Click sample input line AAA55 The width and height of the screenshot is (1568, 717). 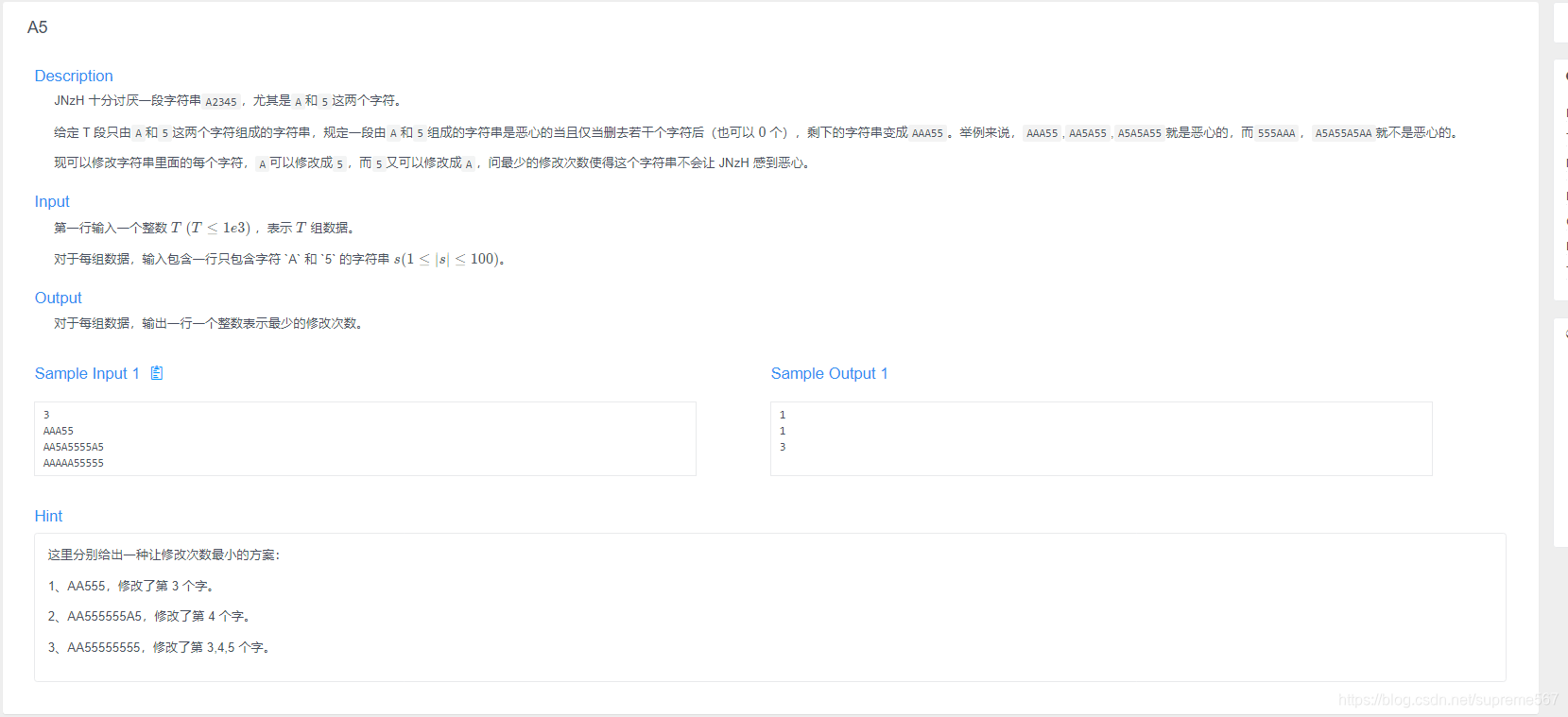tap(59, 431)
